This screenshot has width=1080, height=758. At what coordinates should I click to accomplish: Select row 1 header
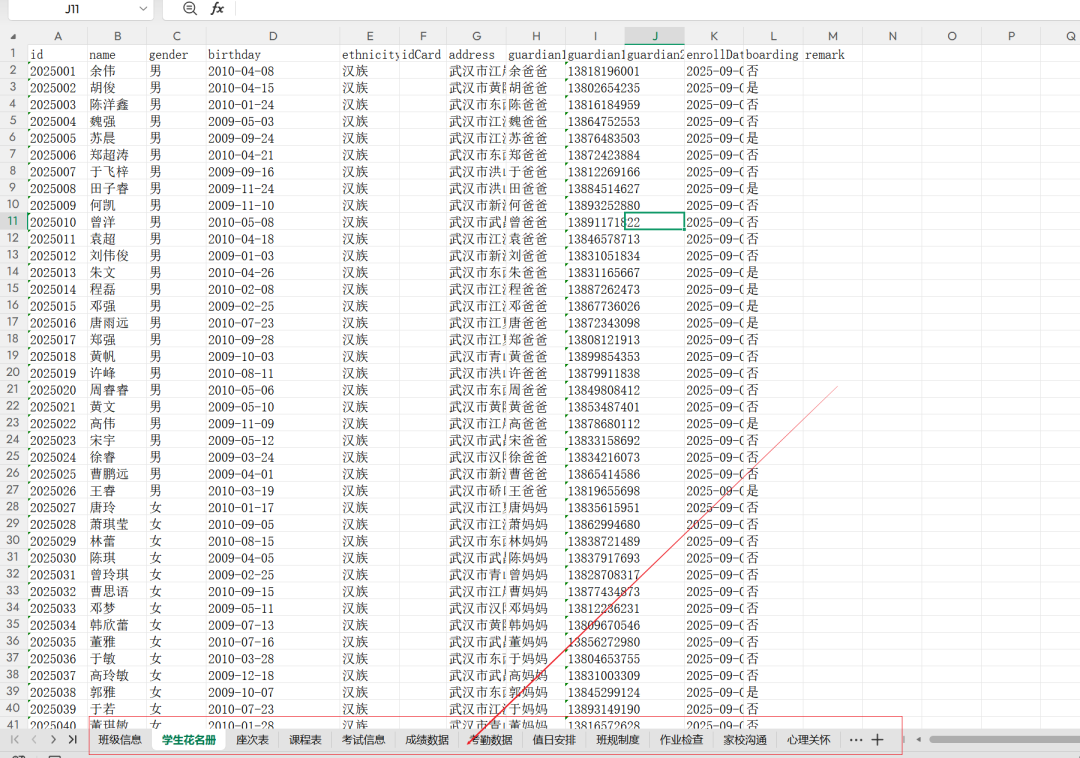(13, 53)
